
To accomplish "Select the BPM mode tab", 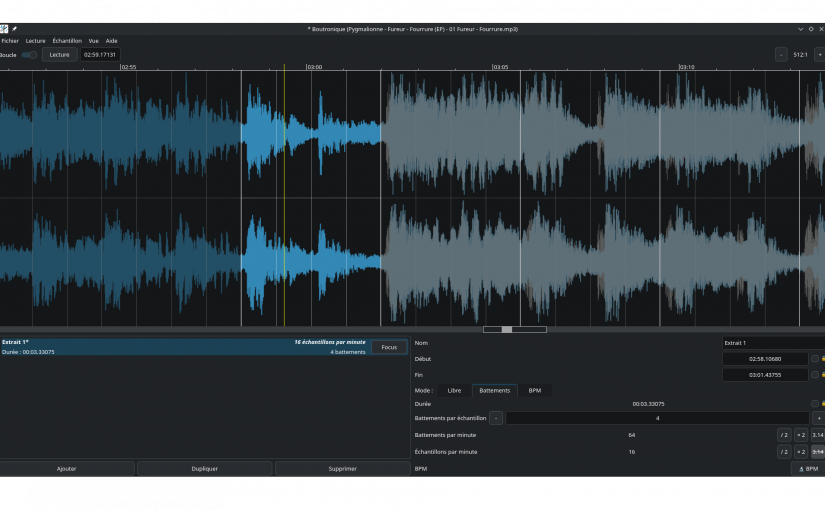I will tap(535, 390).
